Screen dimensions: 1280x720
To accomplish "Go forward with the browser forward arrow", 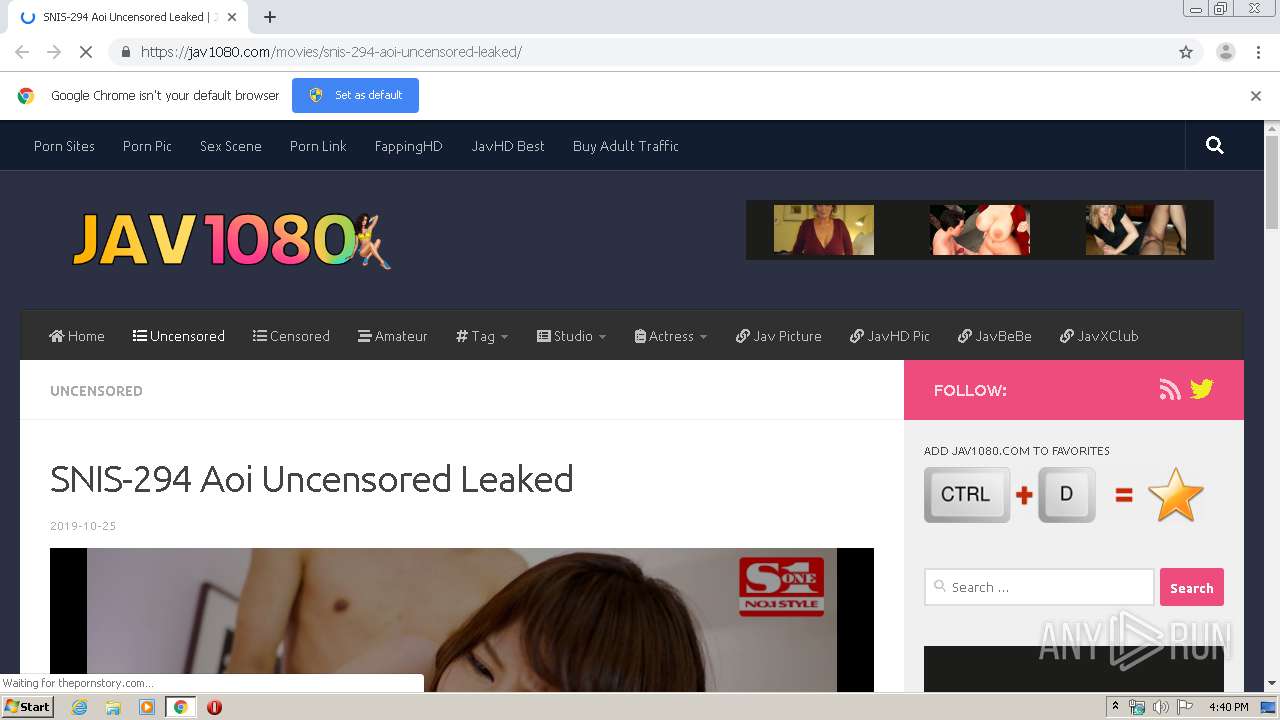I will point(54,52).
